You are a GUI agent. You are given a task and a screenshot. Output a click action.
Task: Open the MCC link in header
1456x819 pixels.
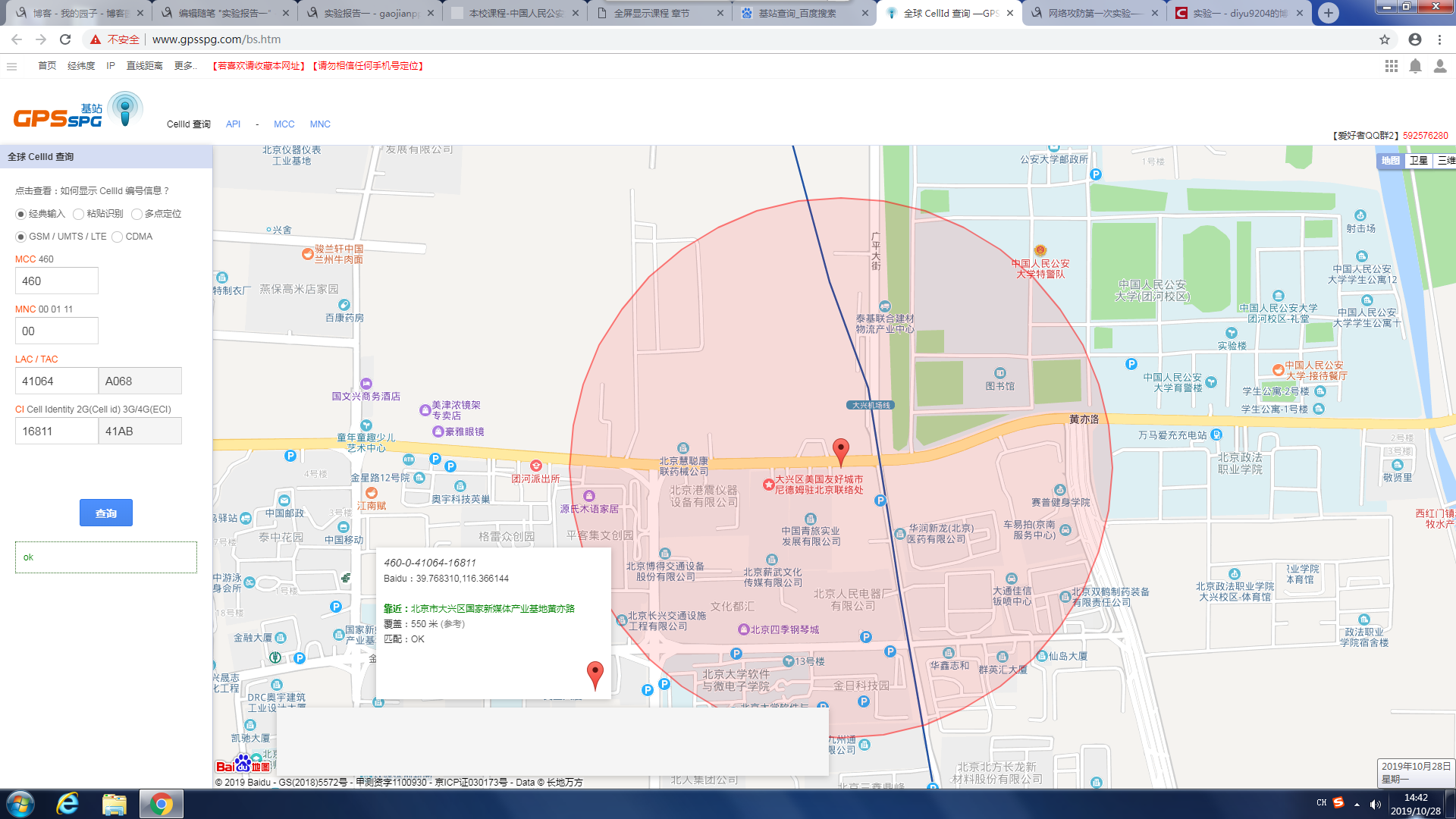[x=284, y=124]
